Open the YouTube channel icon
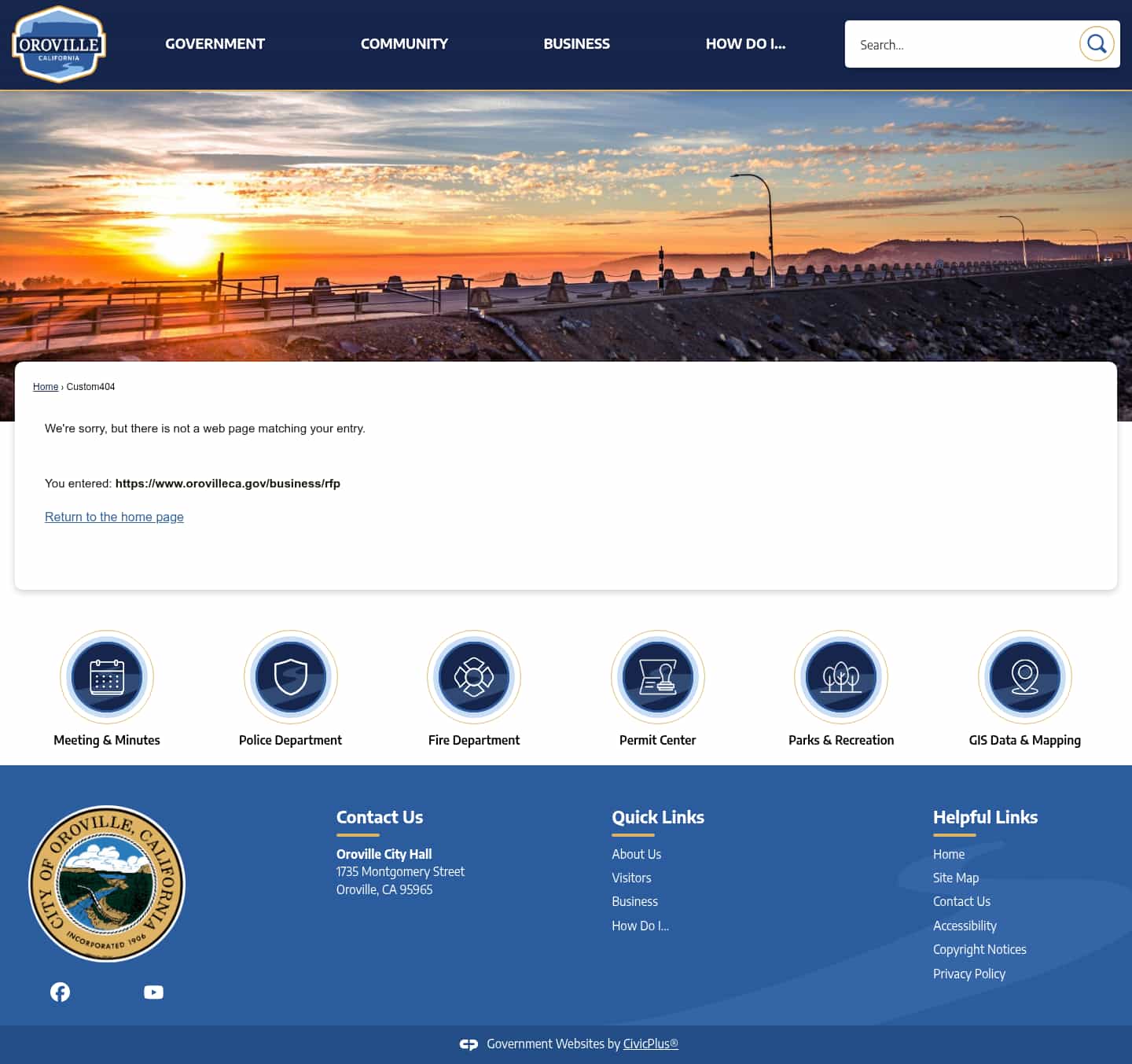 coord(153,992)
